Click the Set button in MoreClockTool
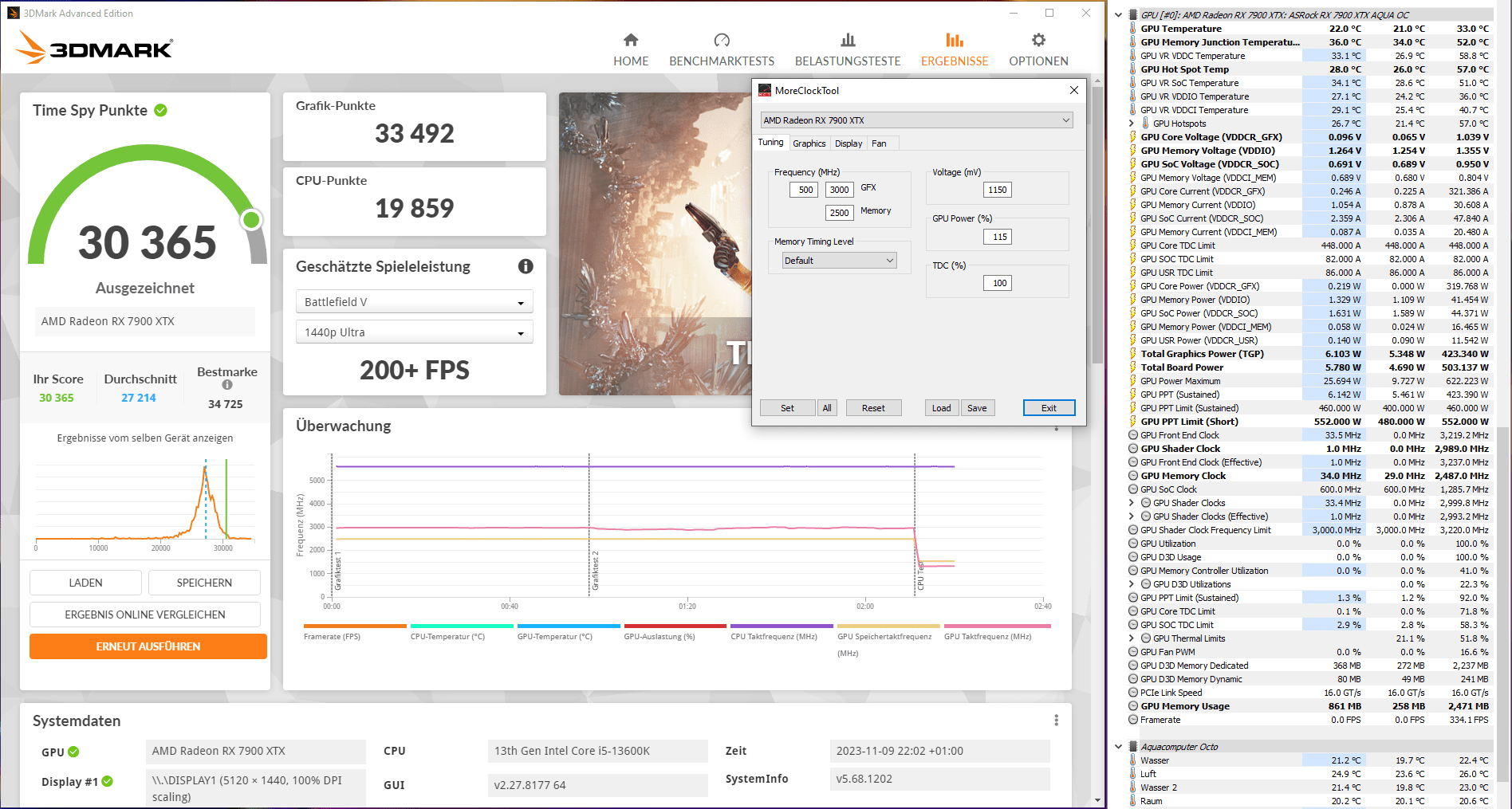 (x=787, y=408)
